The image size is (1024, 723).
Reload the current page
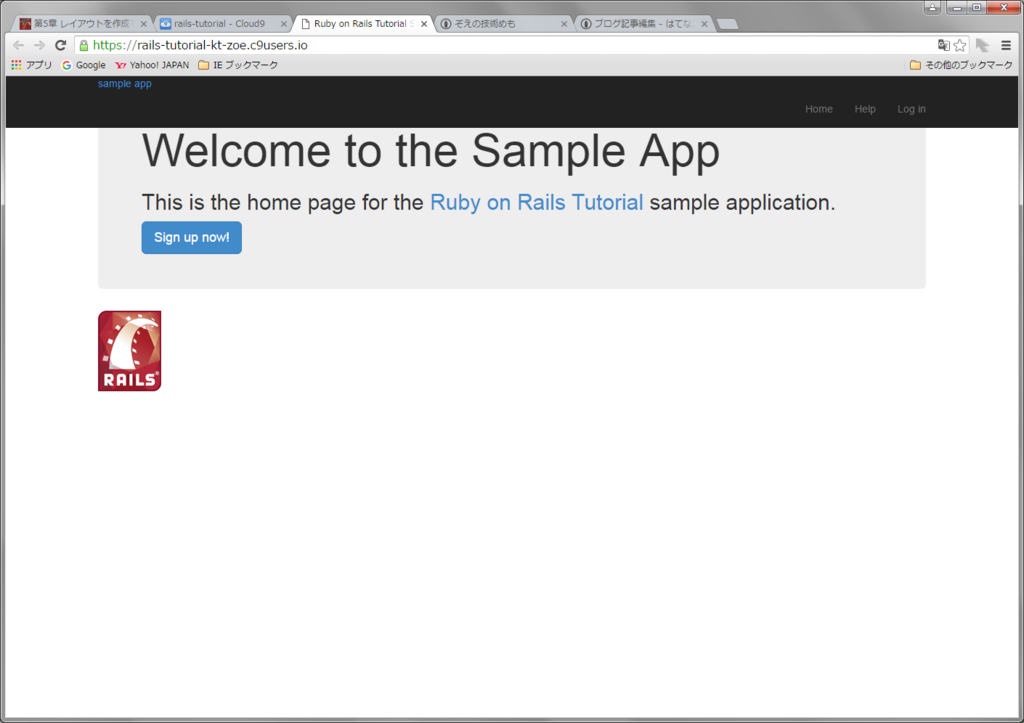[61, 45]
